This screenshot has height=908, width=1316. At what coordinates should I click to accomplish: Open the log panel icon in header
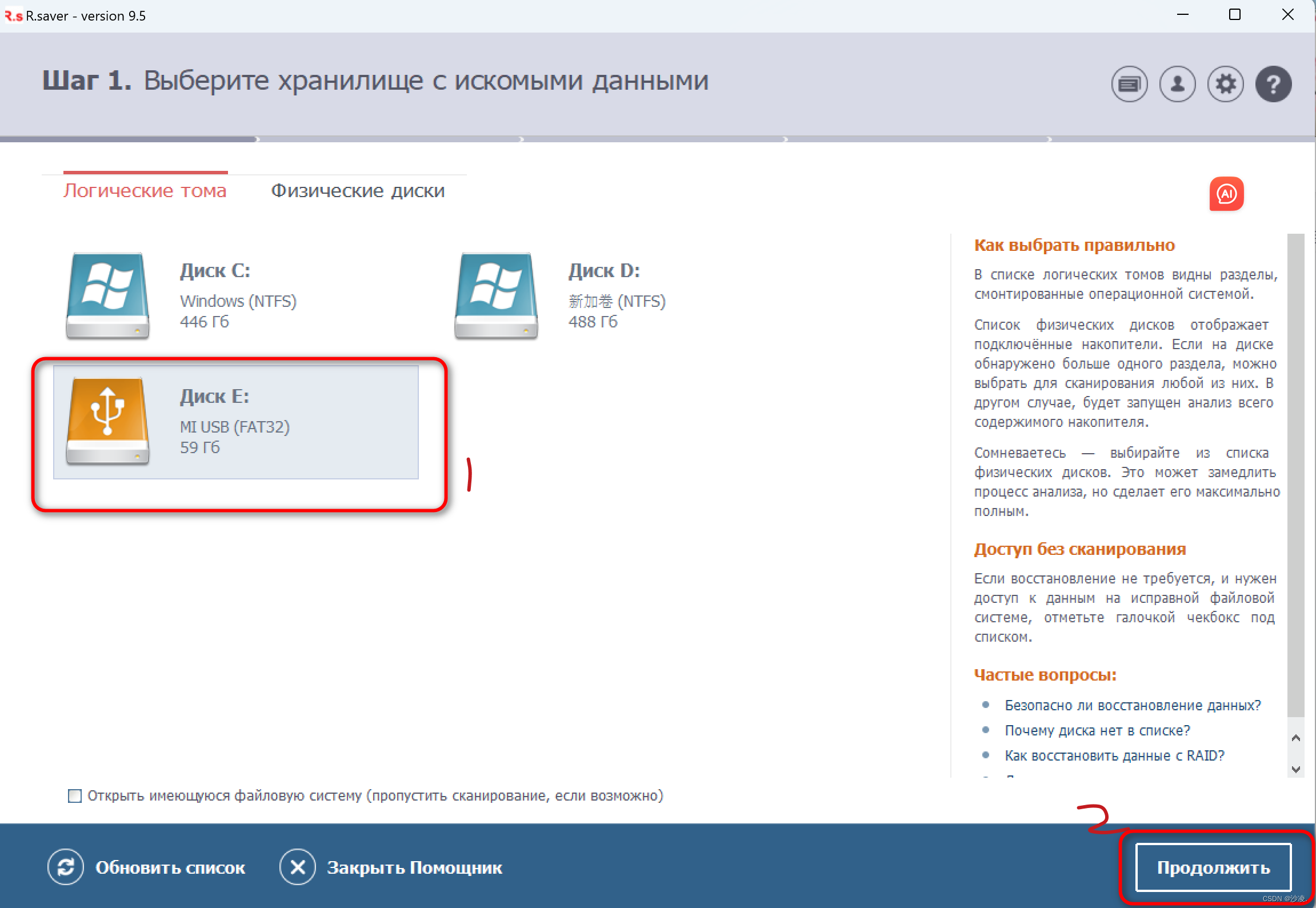coord(1129,85)
